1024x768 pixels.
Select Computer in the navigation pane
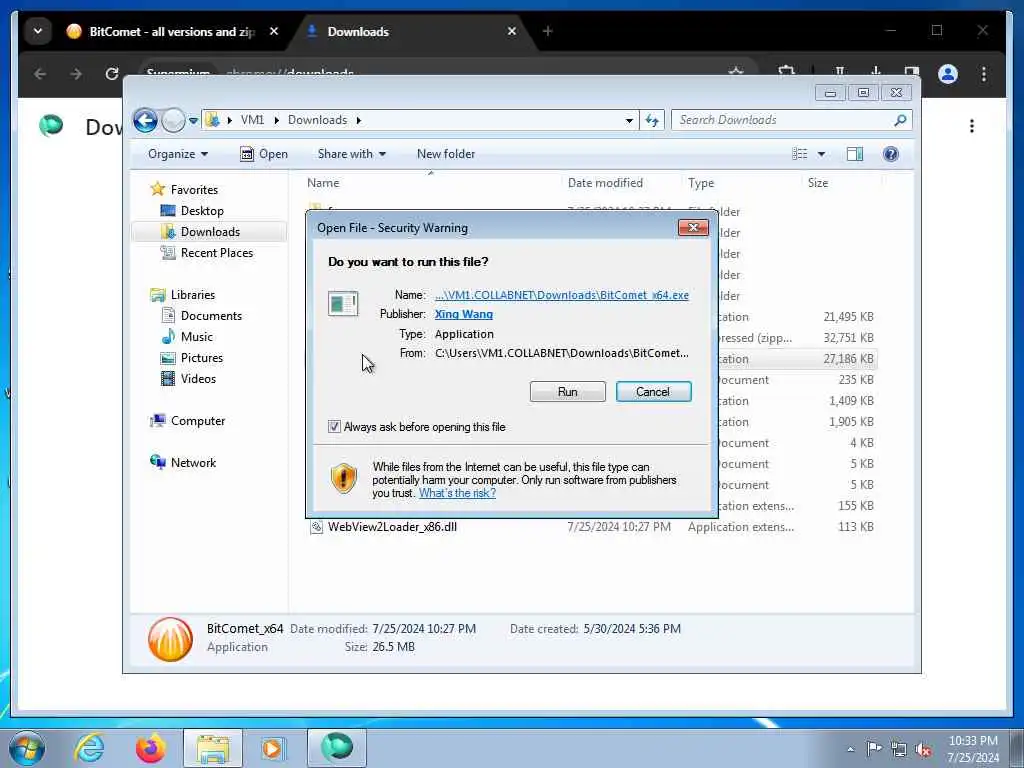click(197, 421)
